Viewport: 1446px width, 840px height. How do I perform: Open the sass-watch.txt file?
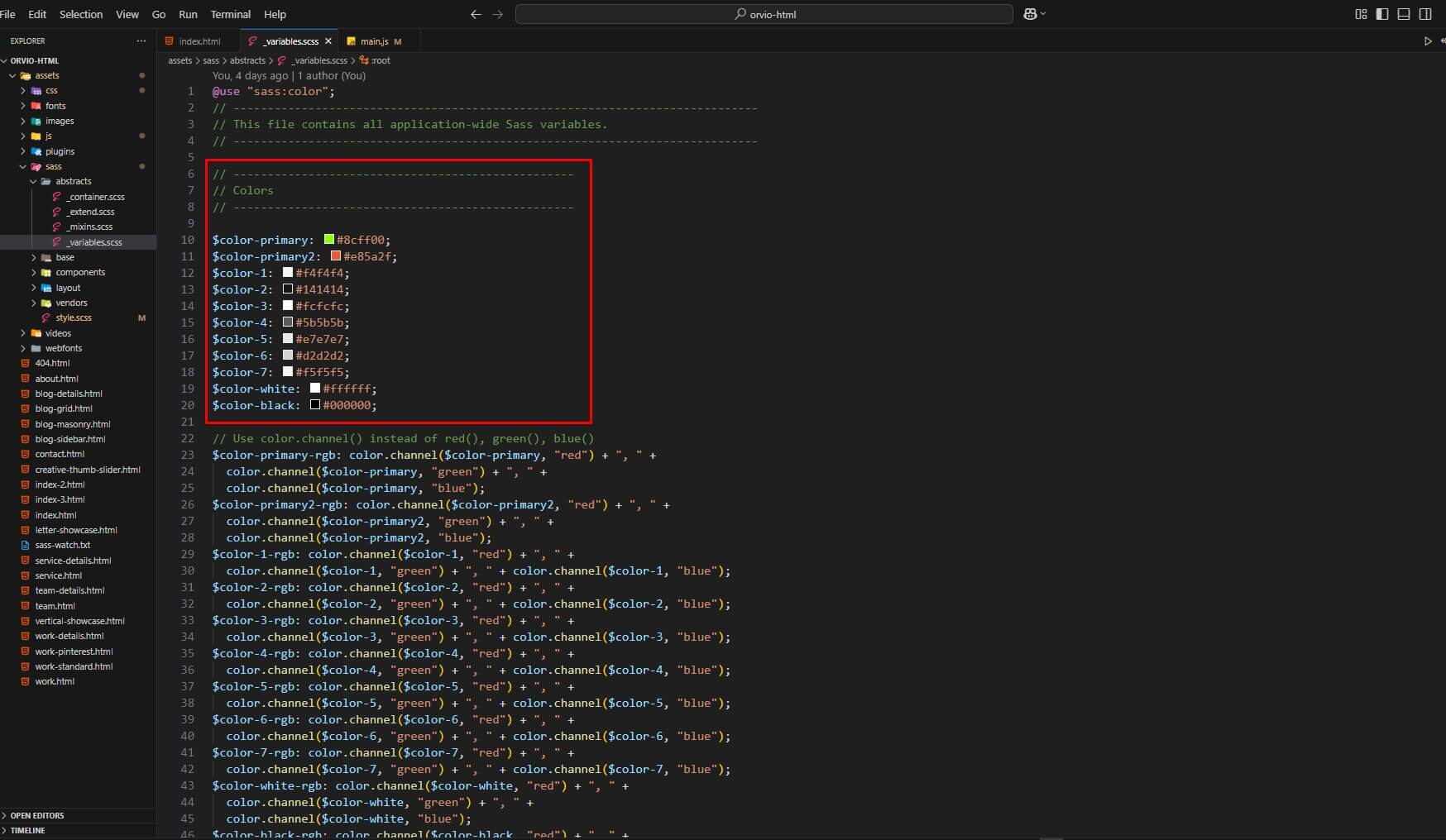coord(62,545)
